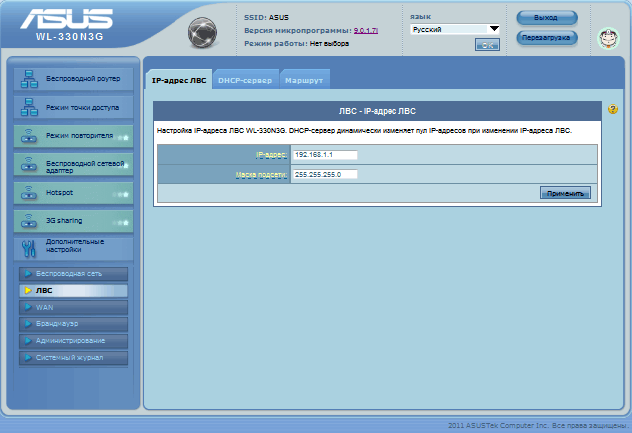Select Wireless network adapter mode icon
Viewport: 632px width, 433px height.
(29, 163)
